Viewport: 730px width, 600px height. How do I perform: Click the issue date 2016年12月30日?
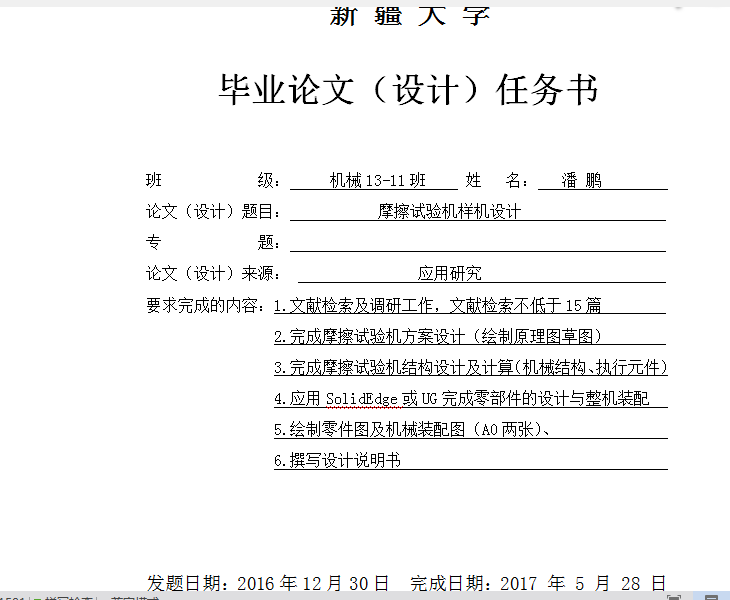coord(313,583)
